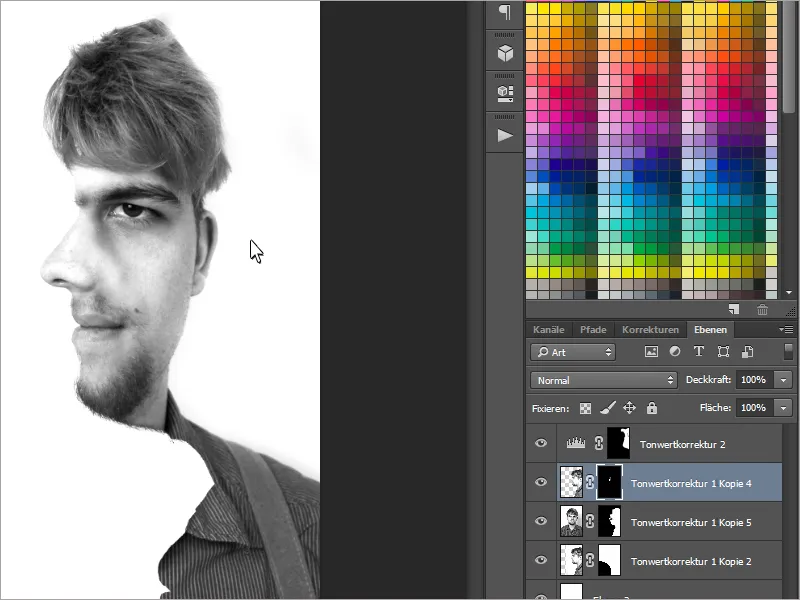The height and width of the screenshot is (600, 800).
Task: Filter layers by pixel layer icon
Action: [651, 352]
